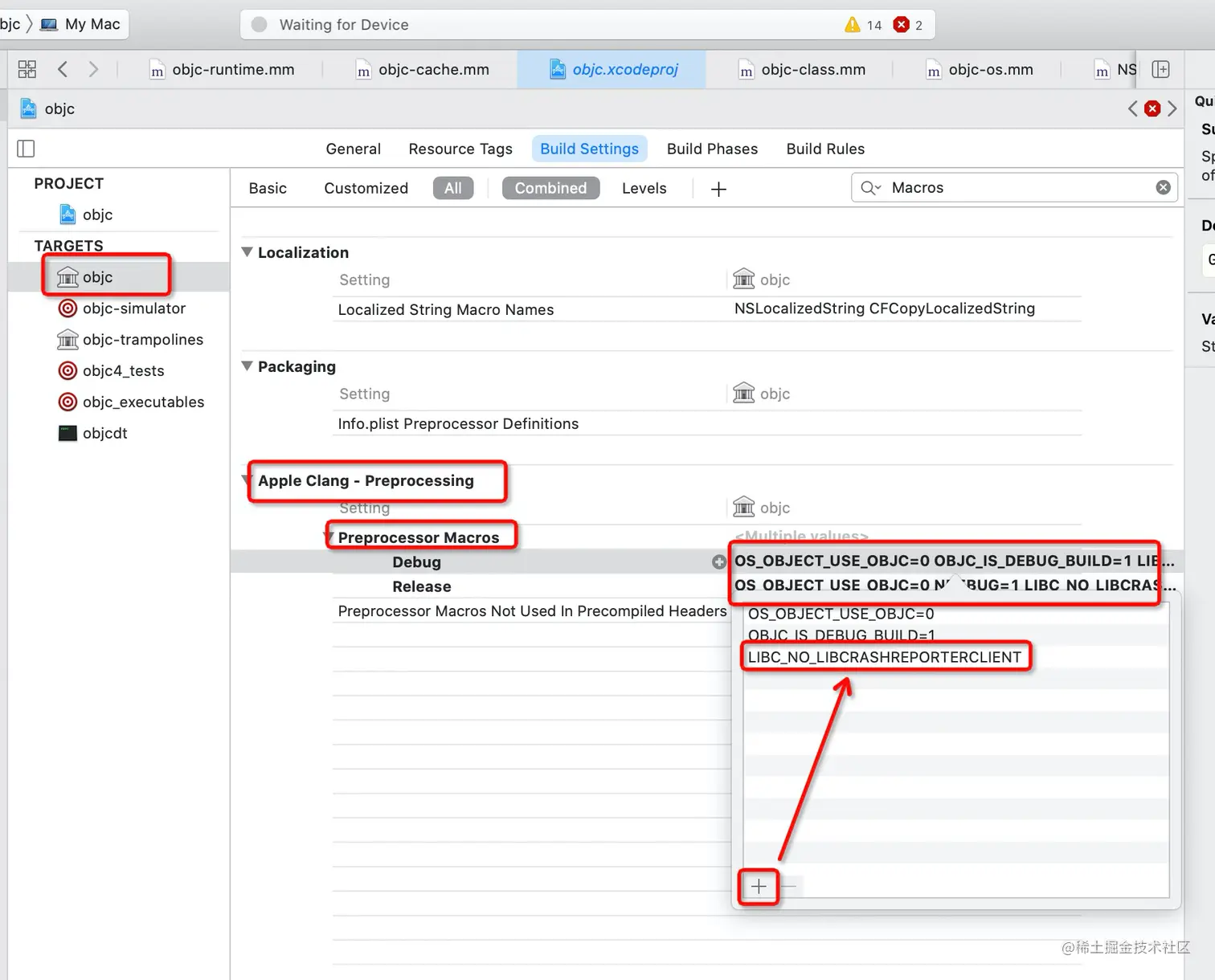Click the objc project icon in jump bar
The height and width of the screenshot is (980, 1215).
[28, 108]
